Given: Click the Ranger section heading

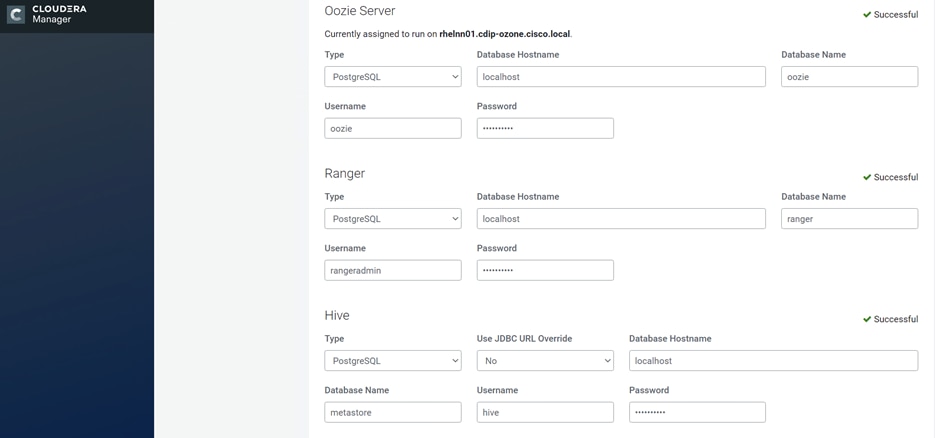Looking at the screenshot, I should click(345, 173).
